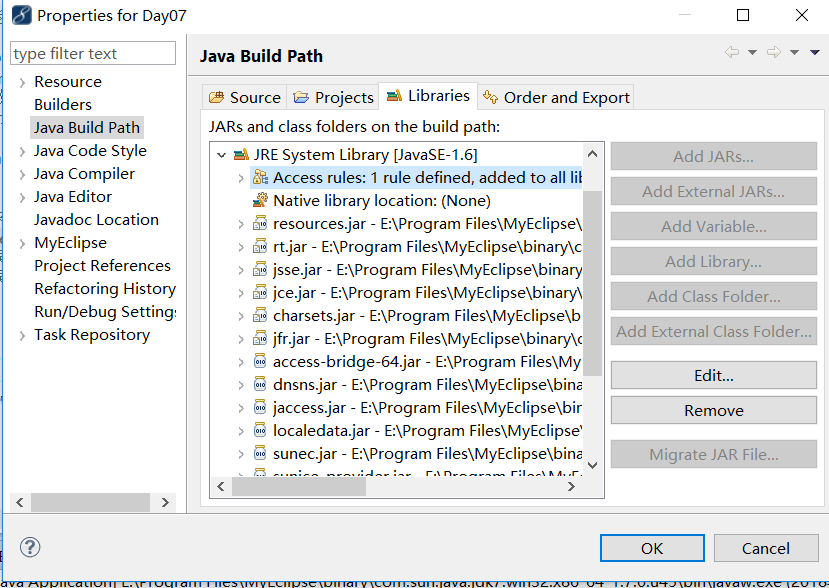The image size is (829, 588).
Task: Click the sidebar's right scroll arrow
Action: point(165,502)
